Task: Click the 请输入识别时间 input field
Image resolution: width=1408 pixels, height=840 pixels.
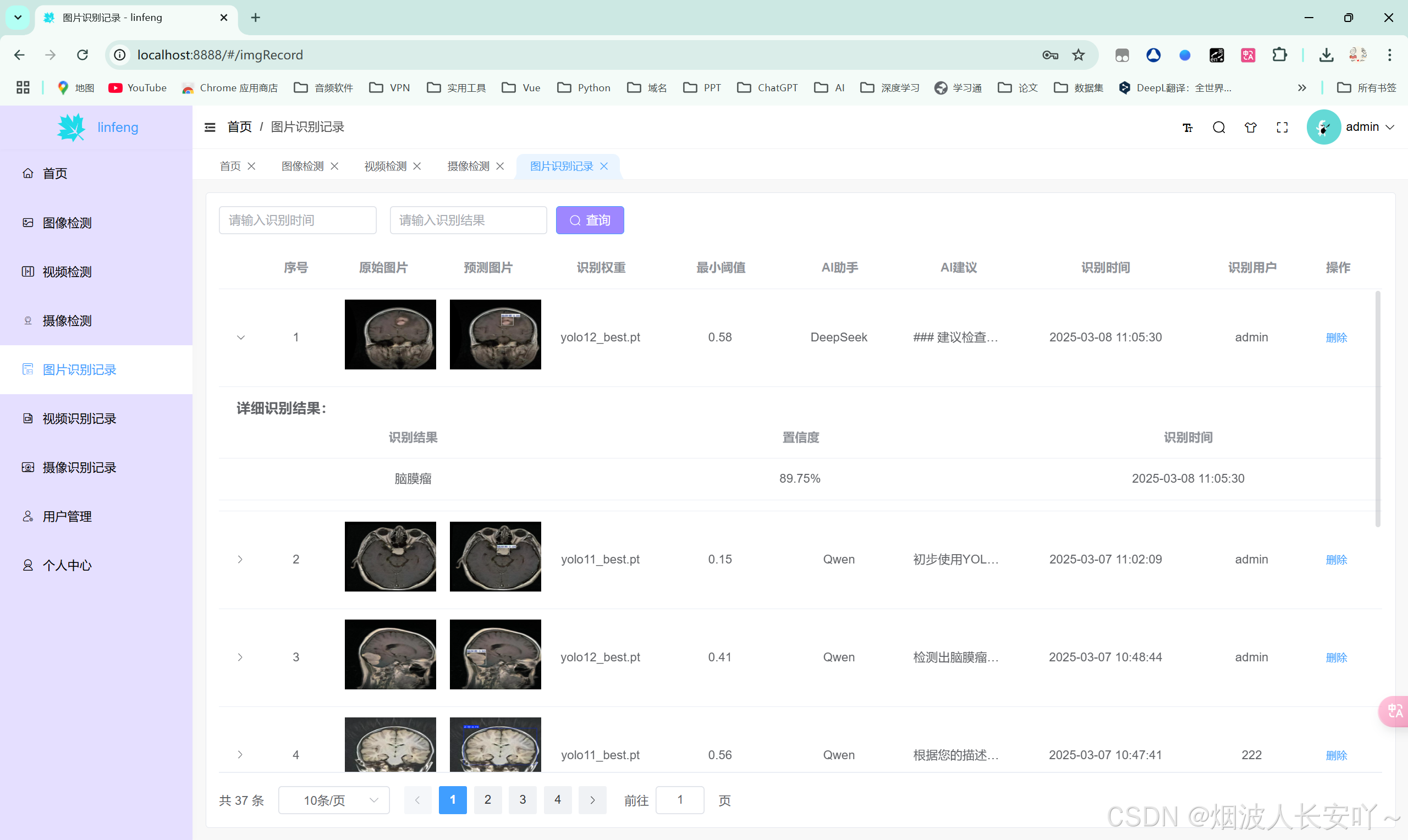Action: click(x=297, y=220)
